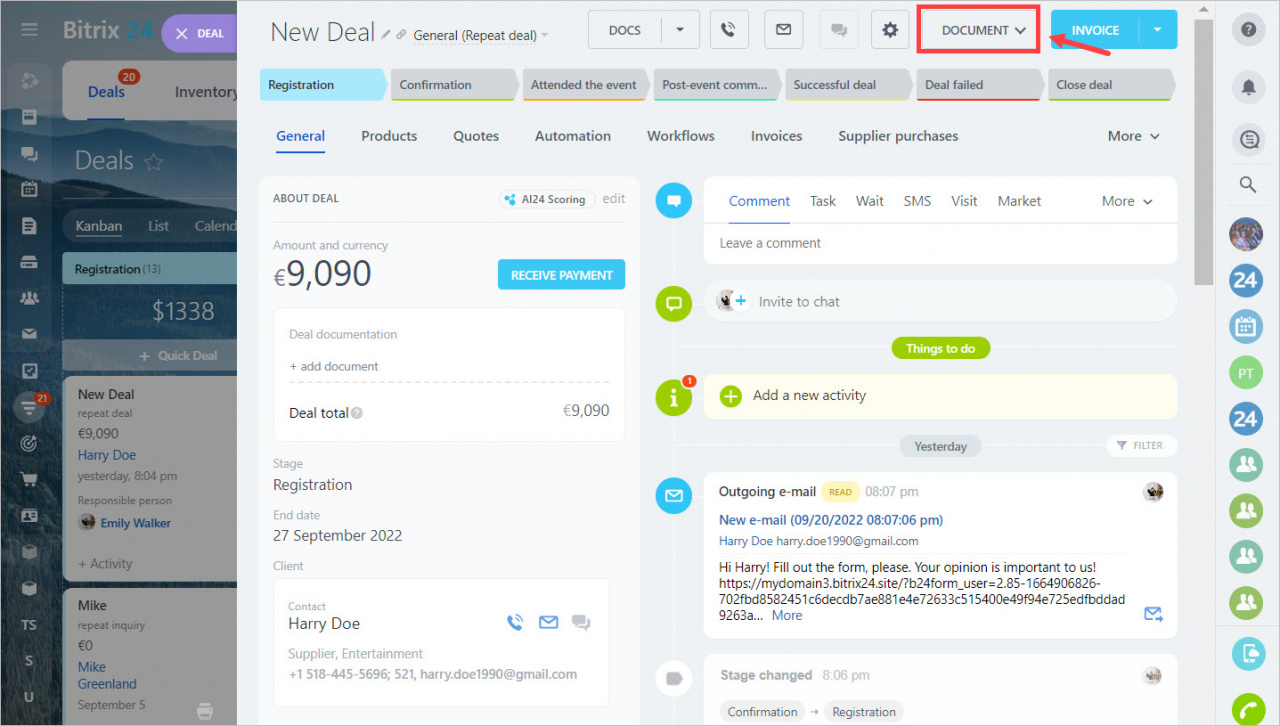1280x726 pixels.
Task: Click green plus icon for new activity
Action: (731, 396)
